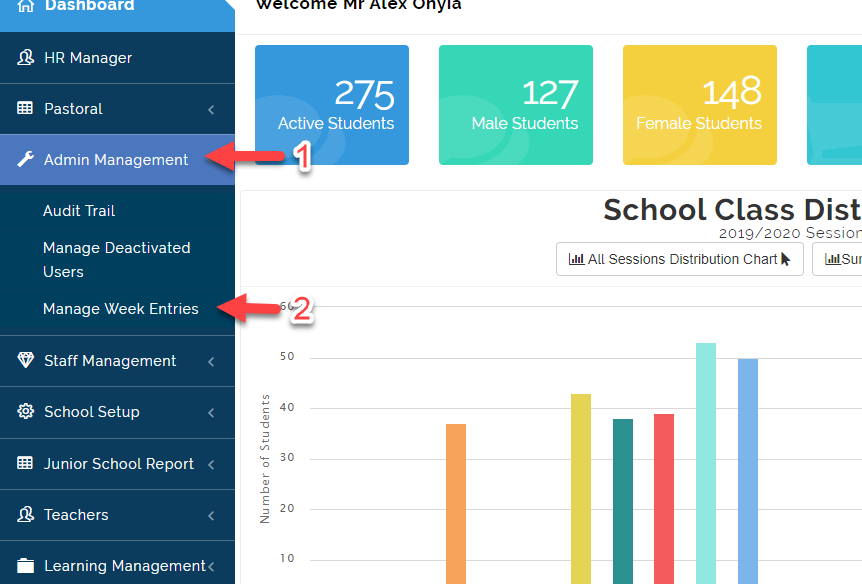Open the School Setup menu
862x584 pixels.
117,412
